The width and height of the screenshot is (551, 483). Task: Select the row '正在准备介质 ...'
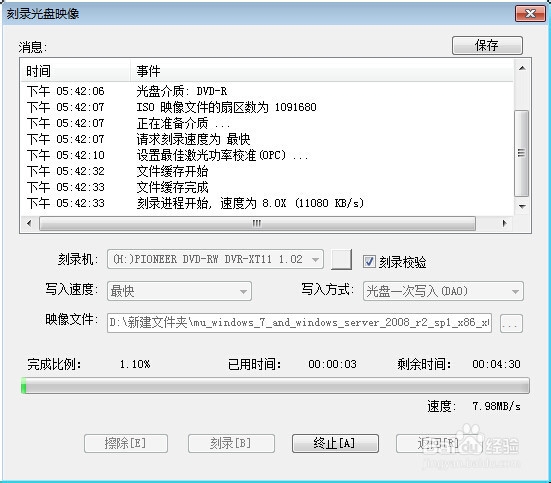click(x=267, y=123)
